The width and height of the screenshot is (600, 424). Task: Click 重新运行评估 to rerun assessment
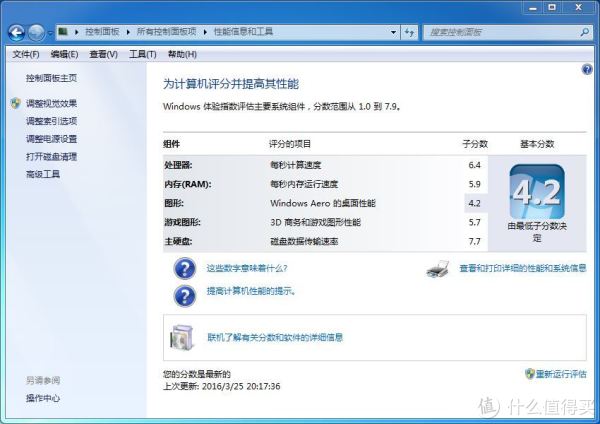561,374
